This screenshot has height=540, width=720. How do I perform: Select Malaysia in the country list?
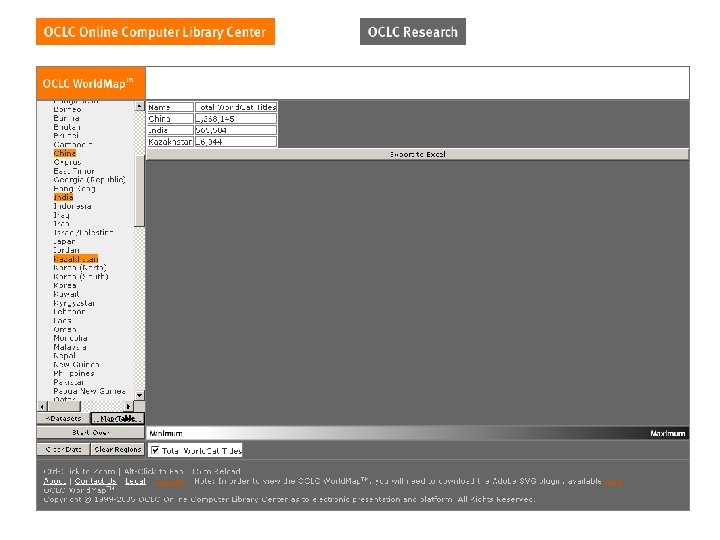point(70,347)
